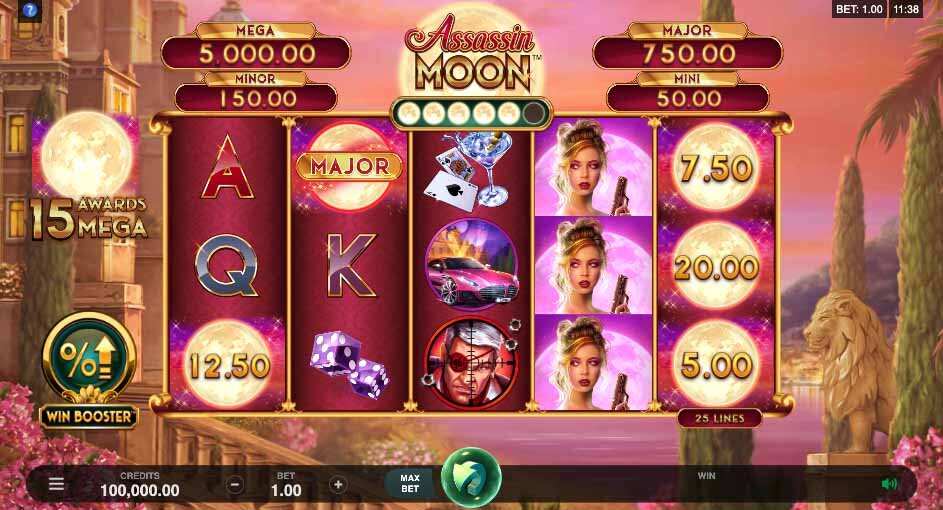
Task: Click the moon collection progress meter
Action: (471, 112)
